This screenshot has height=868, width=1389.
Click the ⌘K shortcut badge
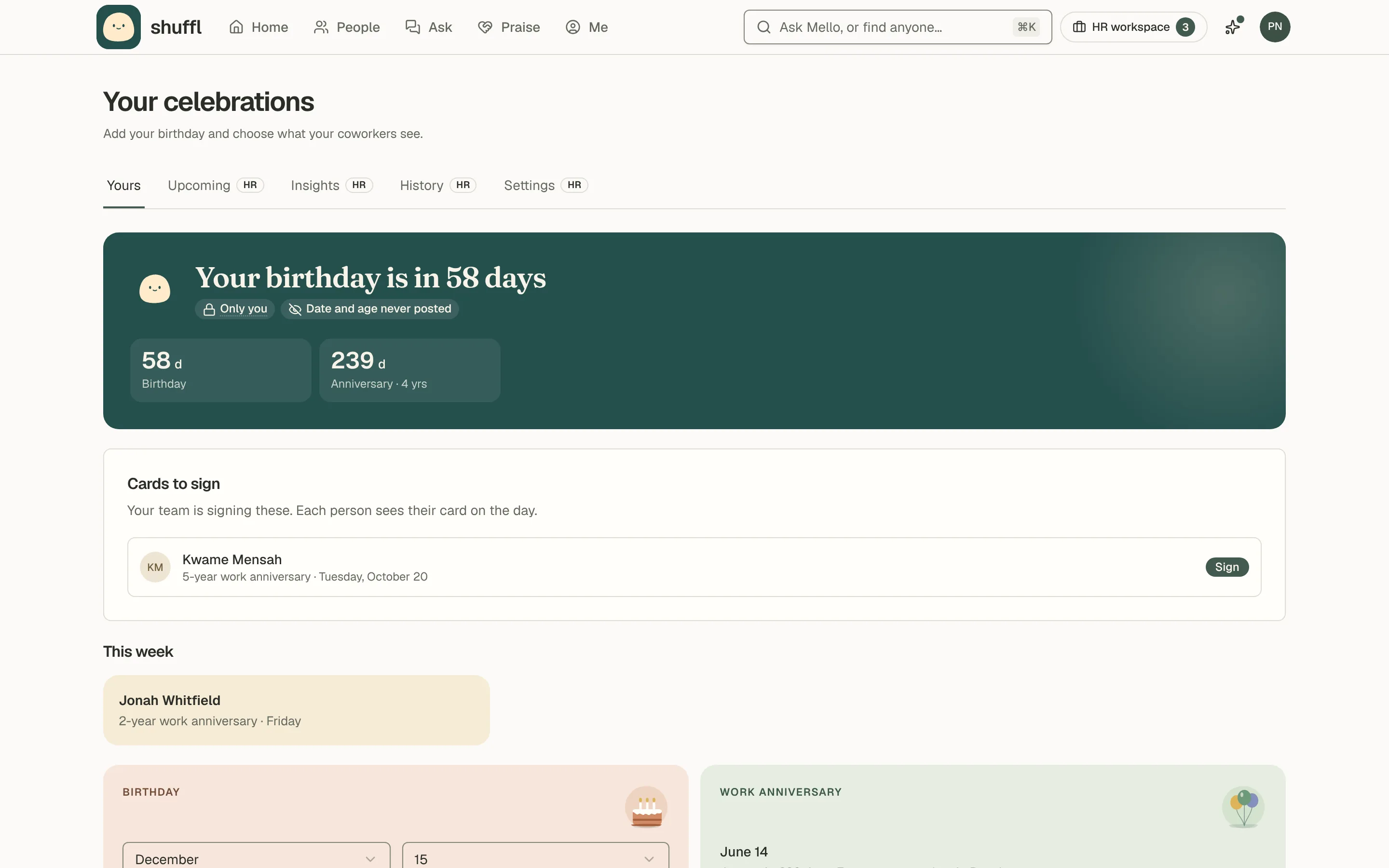click(x=1026, y=27)
